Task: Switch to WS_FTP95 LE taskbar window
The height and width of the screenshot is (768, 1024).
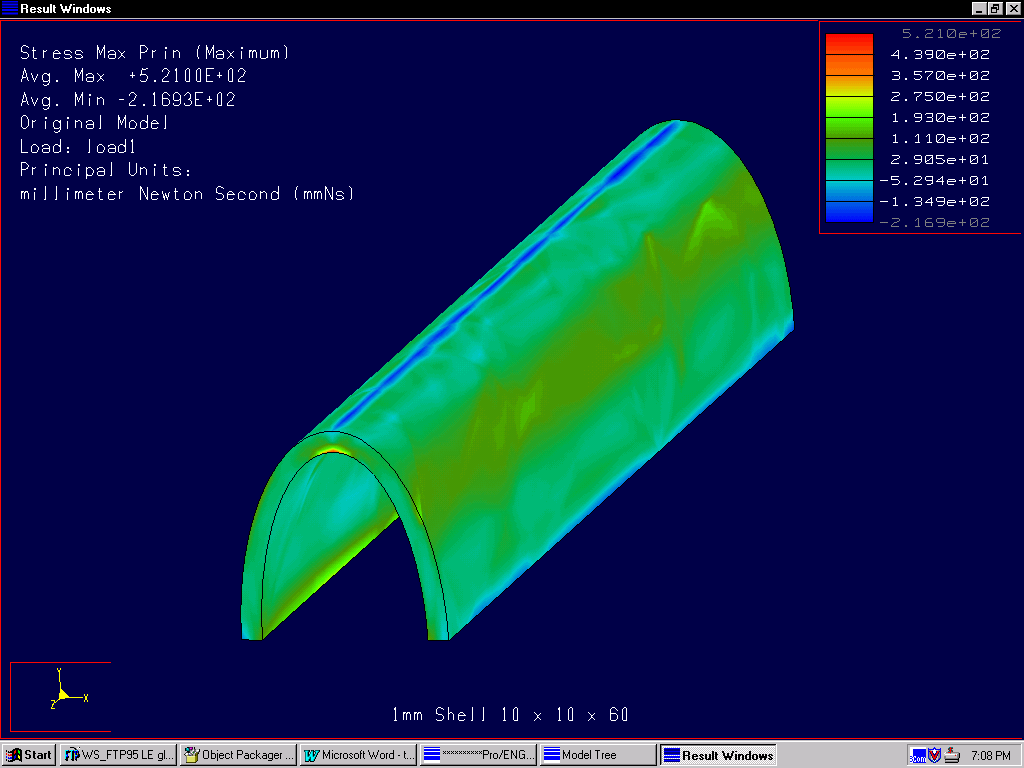Action: click(x=119, y=755)
